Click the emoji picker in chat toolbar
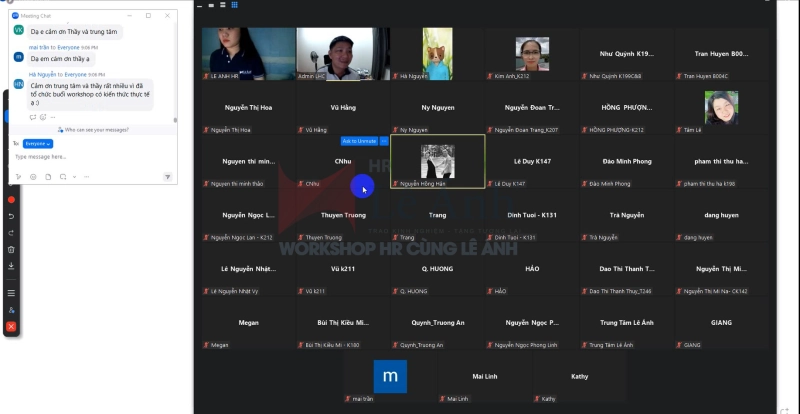 pos(32,177)
